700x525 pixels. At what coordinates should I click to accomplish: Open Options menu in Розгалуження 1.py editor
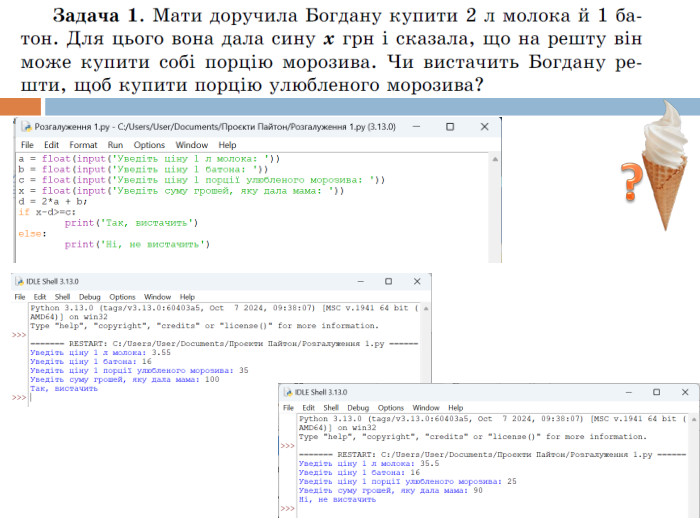point(149,145)
